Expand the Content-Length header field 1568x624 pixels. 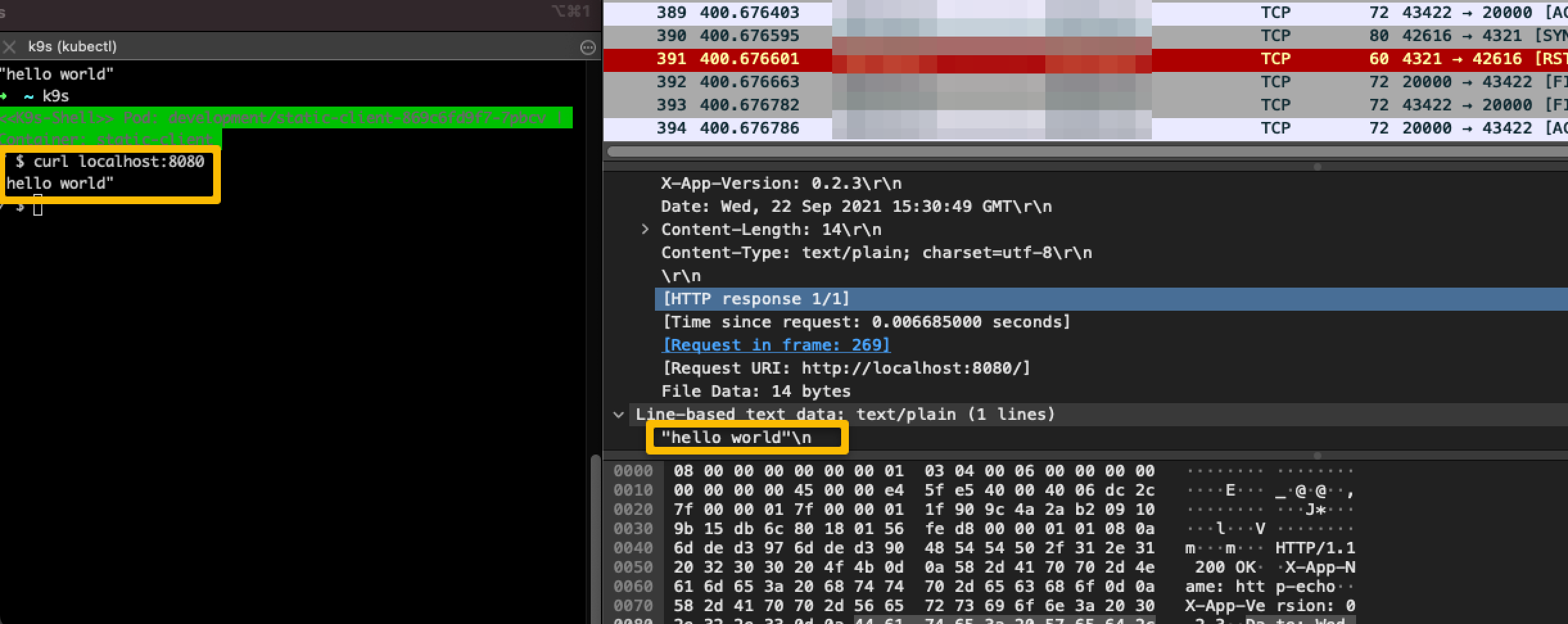645,229
